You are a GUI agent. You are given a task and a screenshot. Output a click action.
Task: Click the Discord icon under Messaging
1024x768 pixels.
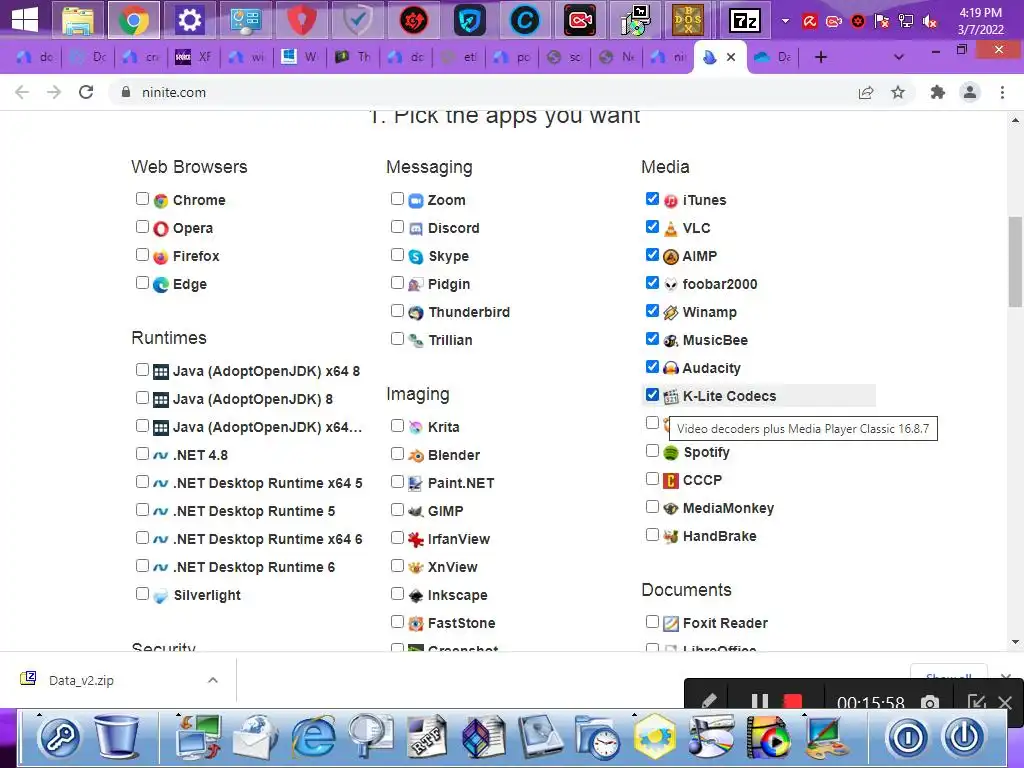[416, 229]
